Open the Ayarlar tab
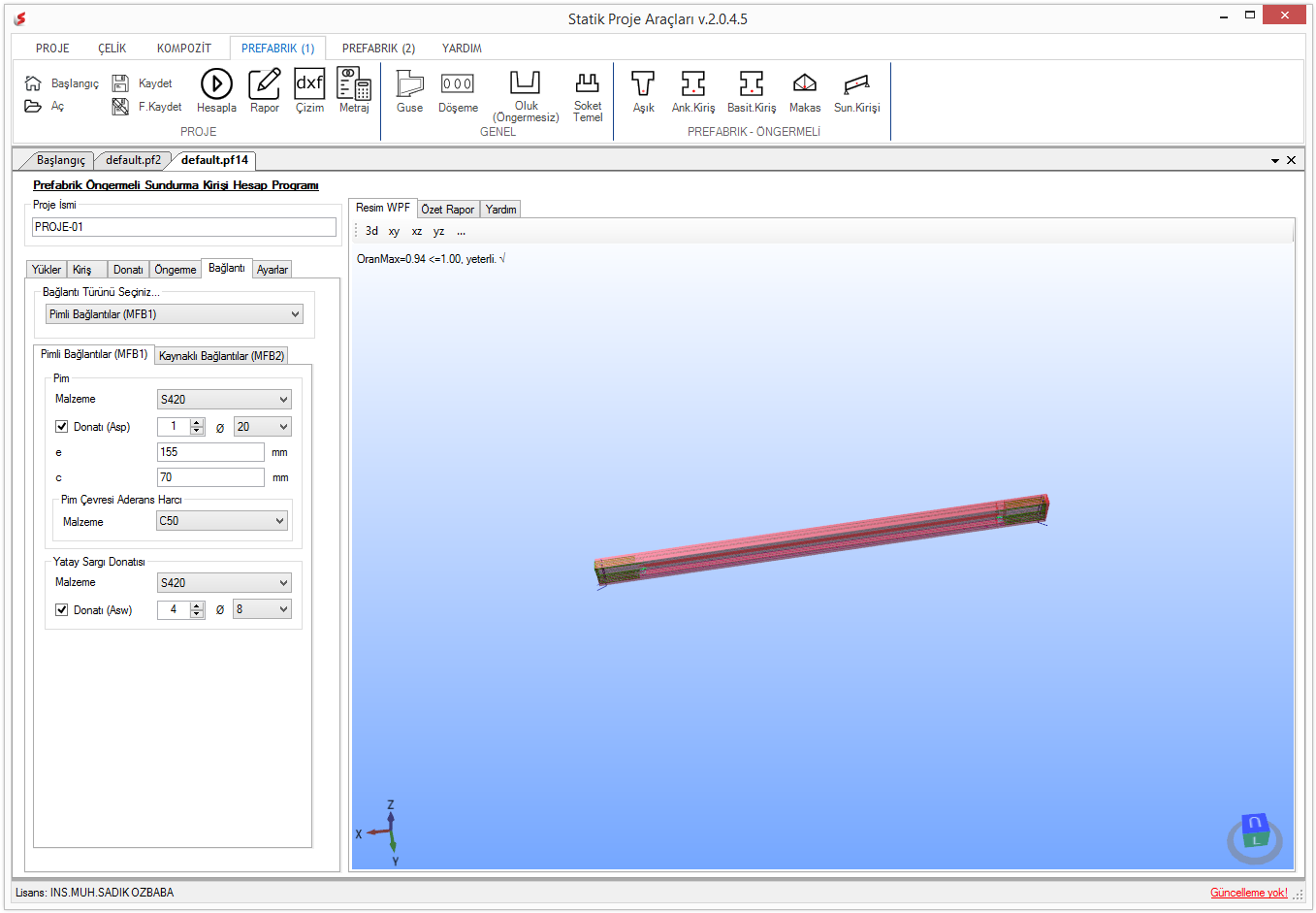1316x913 pixels. coord(273,270)
